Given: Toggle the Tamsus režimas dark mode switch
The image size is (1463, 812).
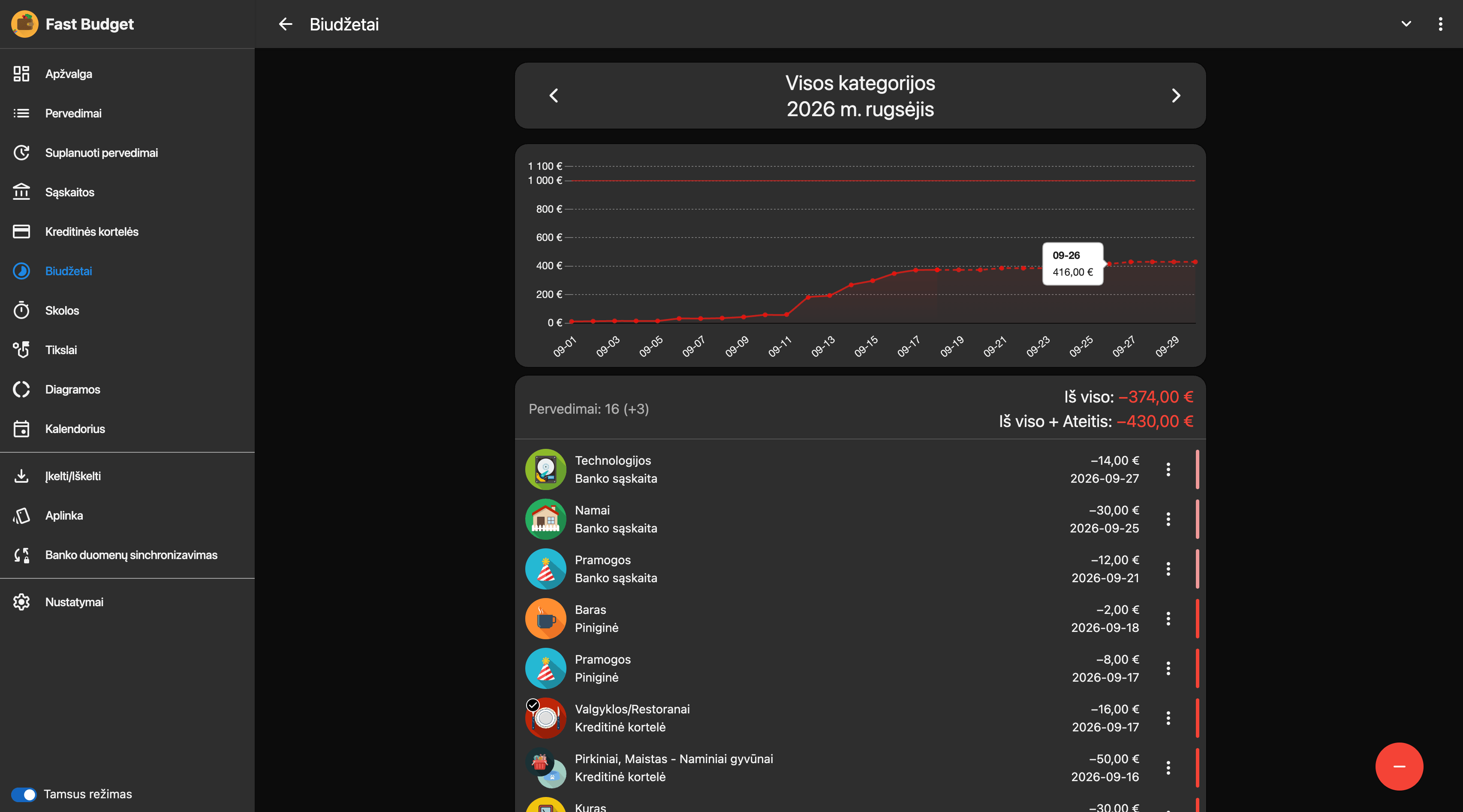Looking at the screenshot, I should pyautogui.click(x=24, y=794).
